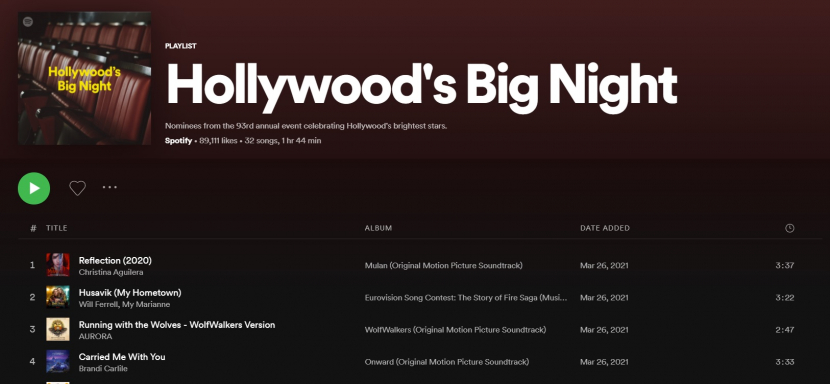Click the Spotify logo on cover art
The image size is (830, 384).
pyautogui.click(x=29, y=22)
